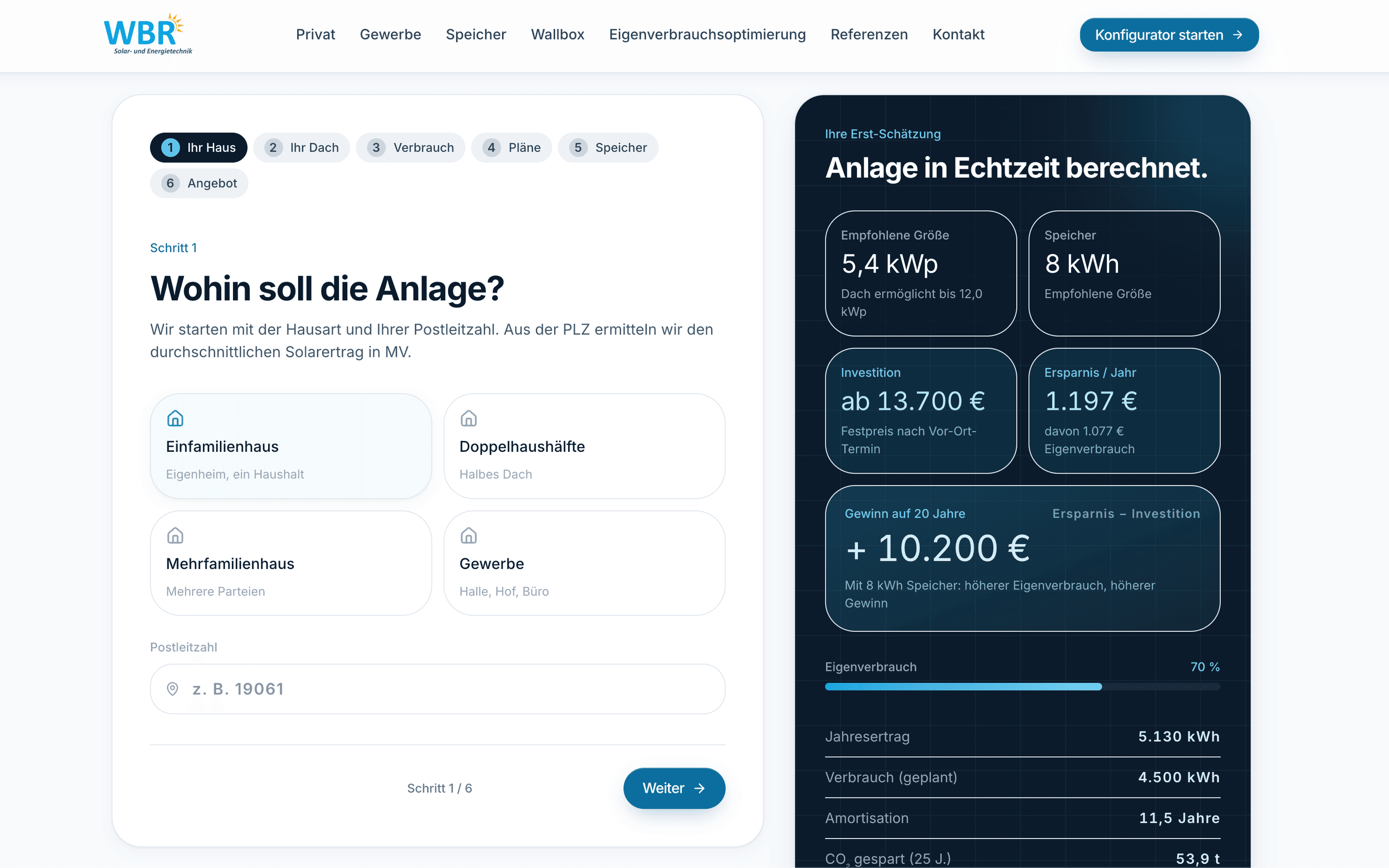Switch to the Ihr Dach step
Screen dimensions: 1389x868
[x=301, y=148]
